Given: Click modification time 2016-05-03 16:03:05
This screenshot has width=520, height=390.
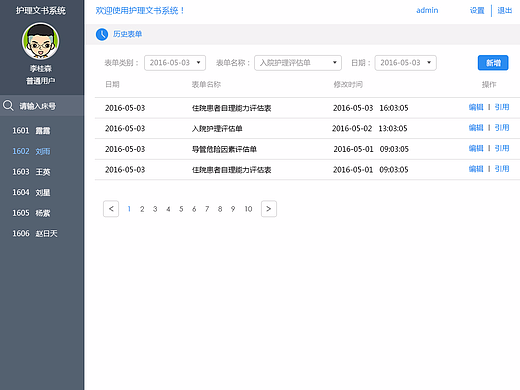Looking at the screenshot, I should click(x=371, y=108).
